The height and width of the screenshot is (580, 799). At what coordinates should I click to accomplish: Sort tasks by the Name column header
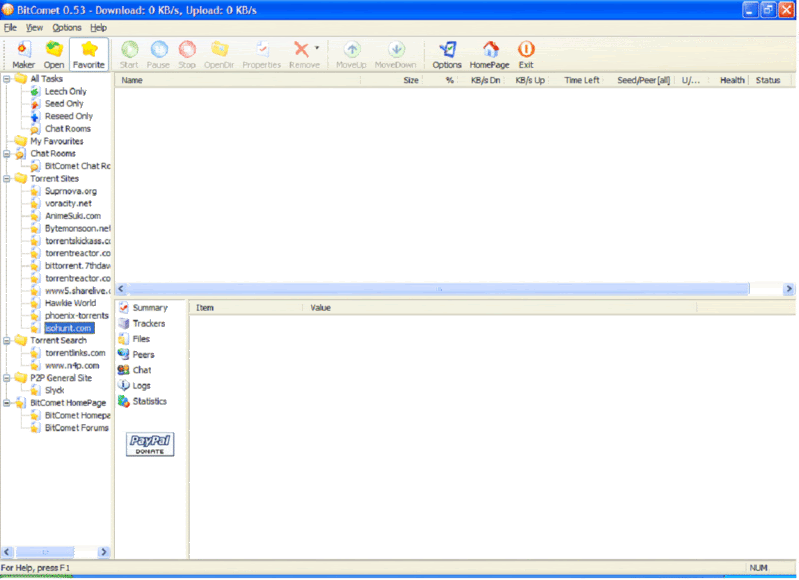[132, 80]
